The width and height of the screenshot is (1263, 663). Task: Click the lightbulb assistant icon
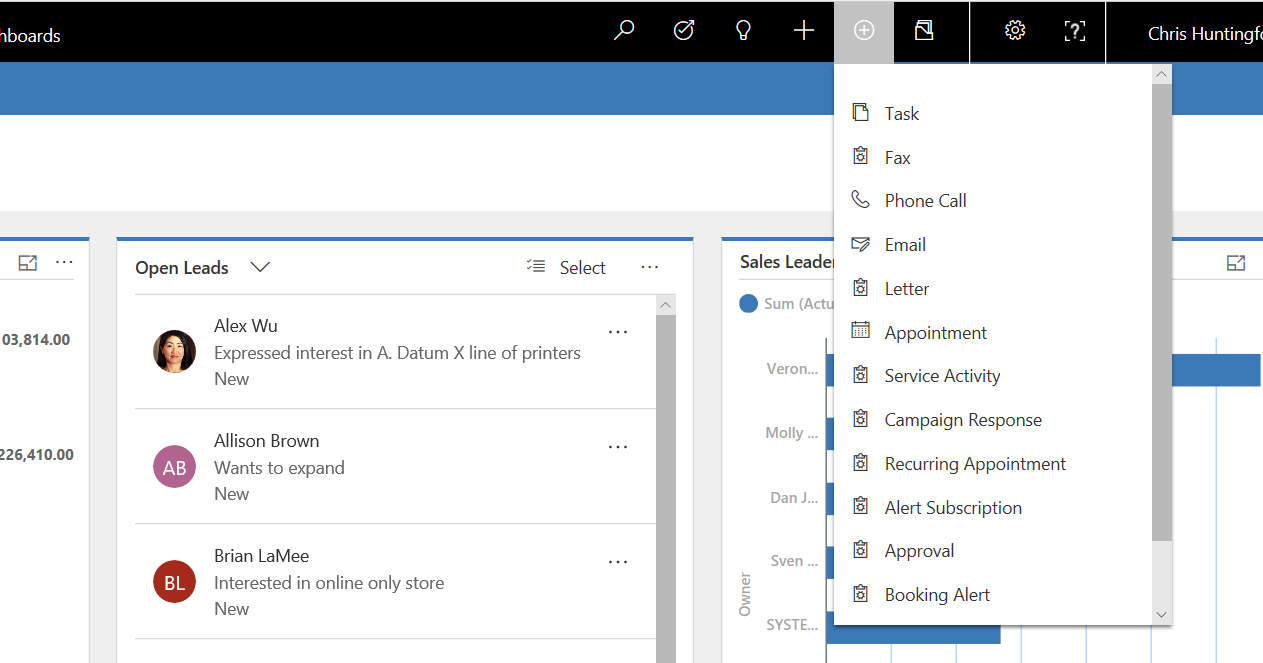(x=743, y=31)
